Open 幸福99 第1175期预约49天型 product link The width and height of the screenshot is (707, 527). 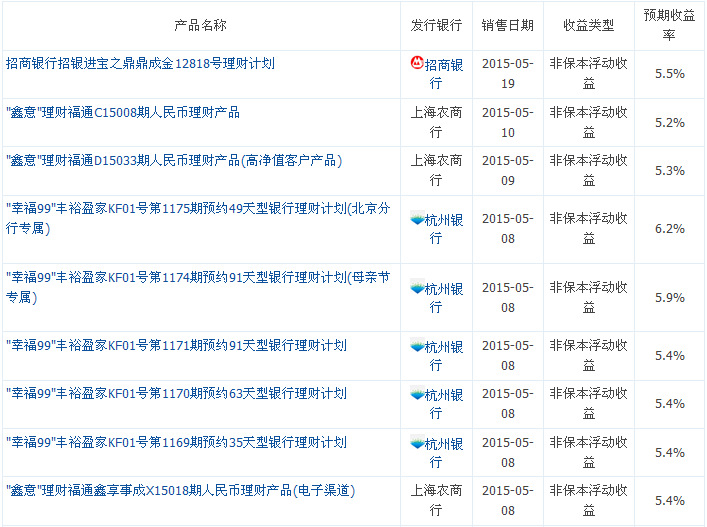(x=198, y=218)
